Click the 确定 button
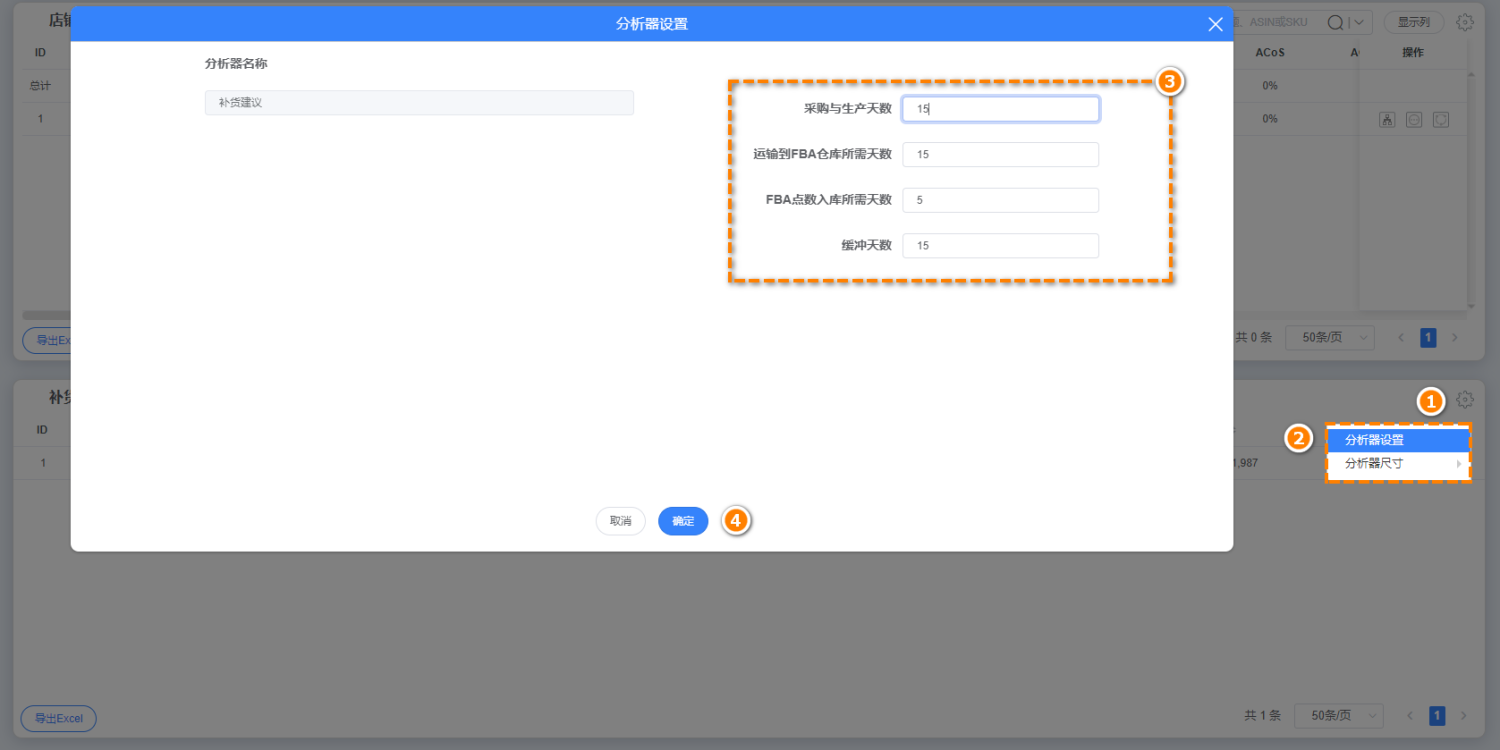1500x750 pixels. click(683, 521)
